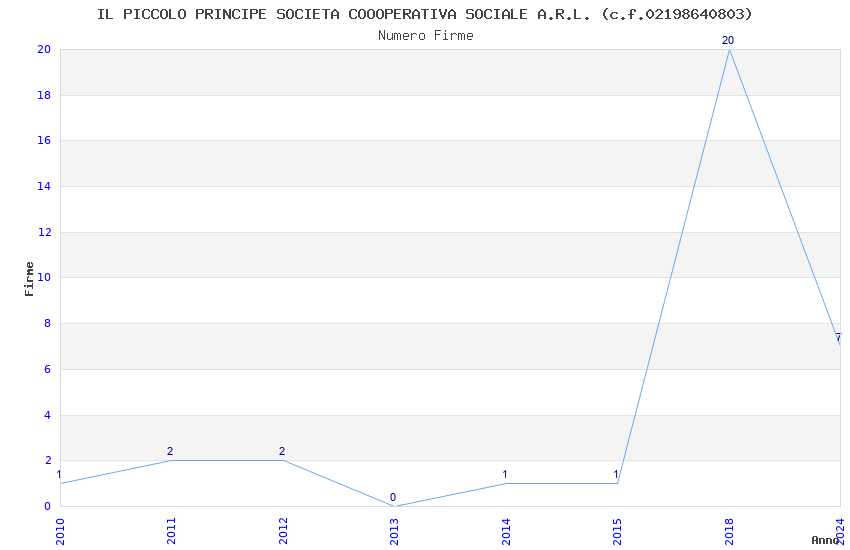Click data label 1 above 2014
Image resolution: width=850 pixels, height=550 pixels.
(x=505, y=474)
